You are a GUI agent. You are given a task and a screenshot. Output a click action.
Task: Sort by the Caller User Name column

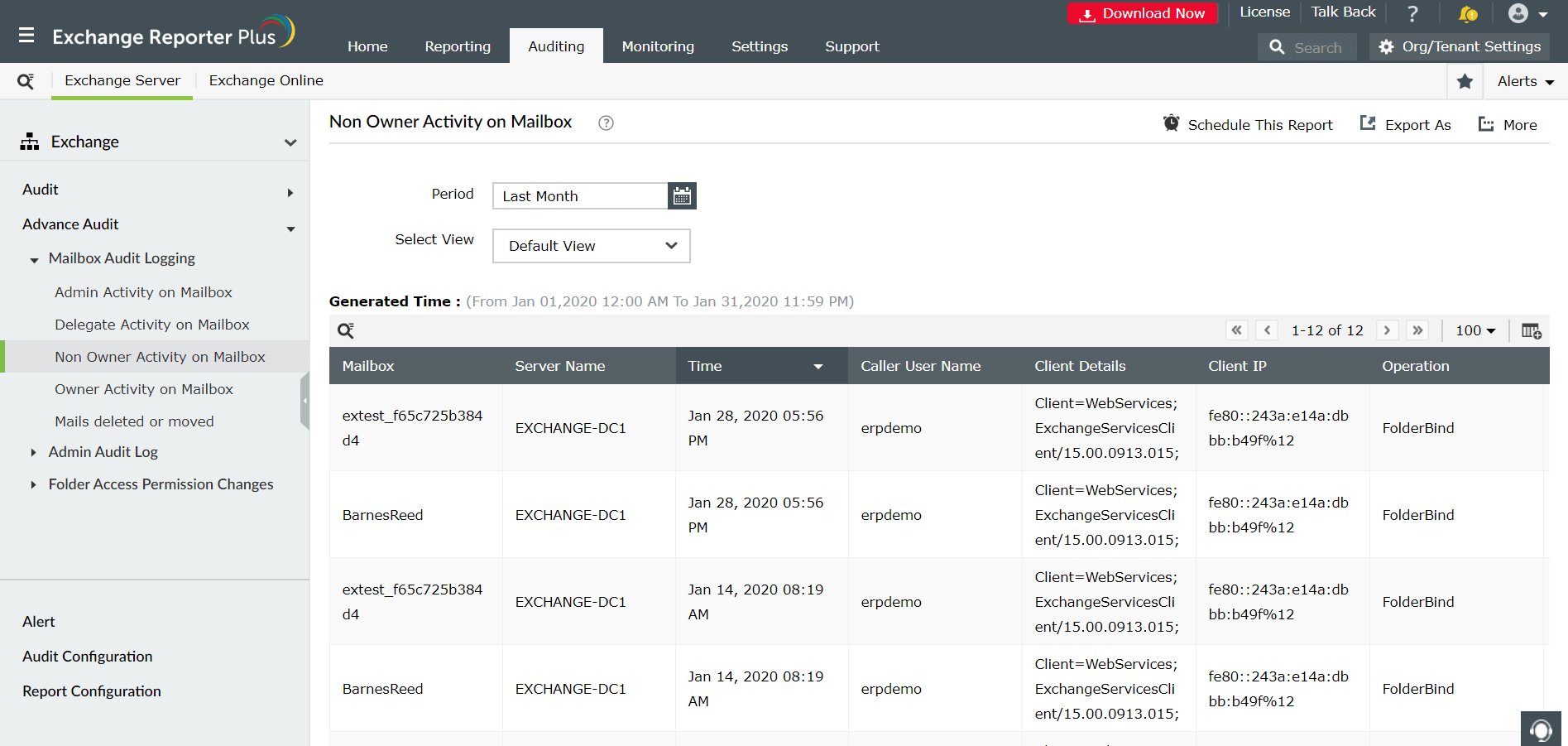(x=921, y=366)
